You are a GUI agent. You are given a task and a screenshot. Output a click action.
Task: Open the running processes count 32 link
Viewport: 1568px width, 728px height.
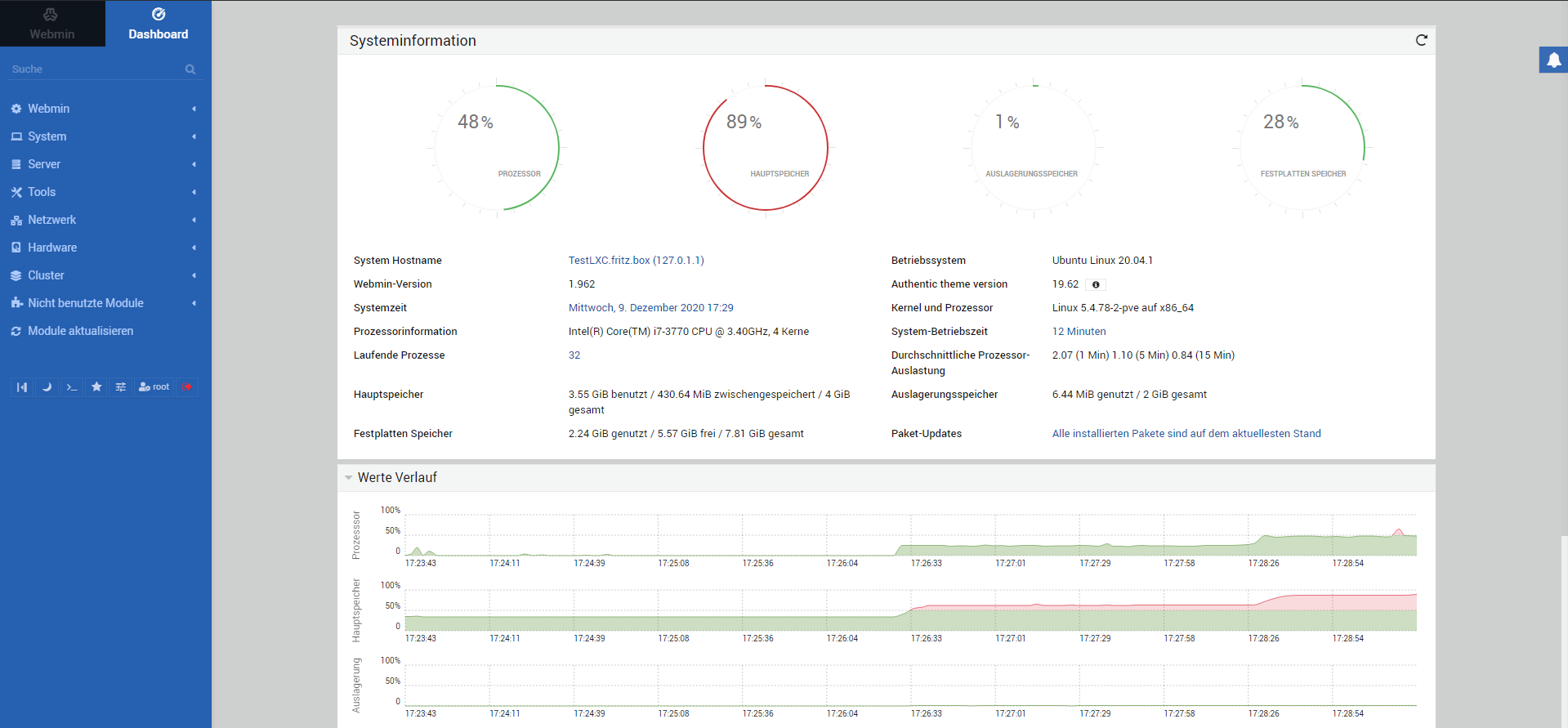(574, 355)
